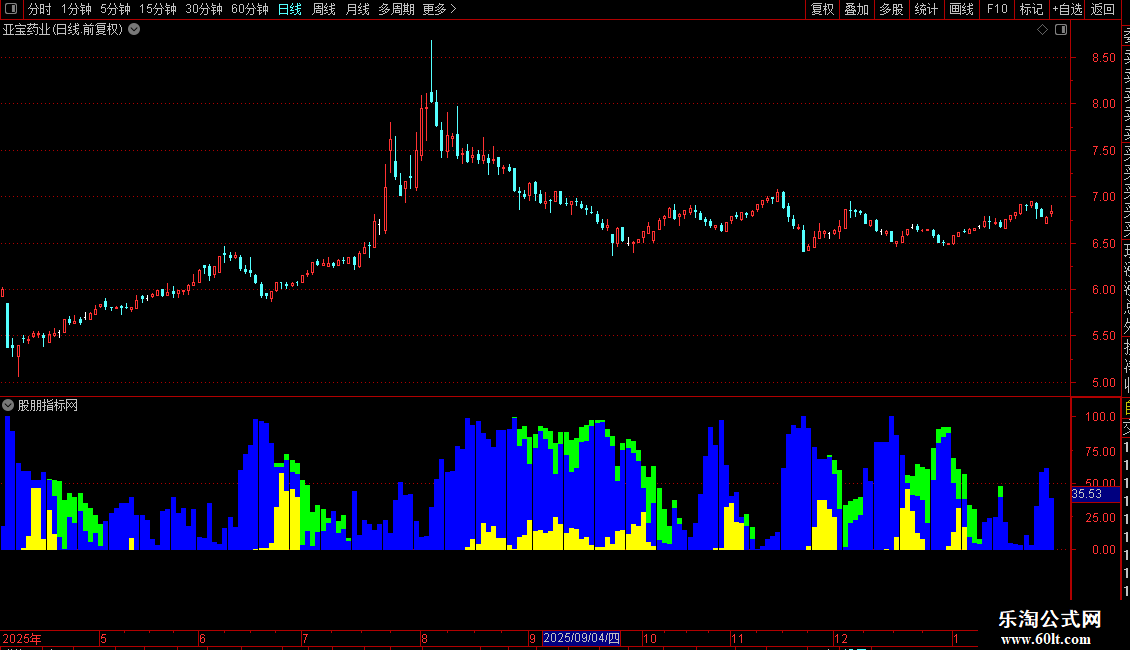Click the 8.00 price axis label

coord(1103,104)
